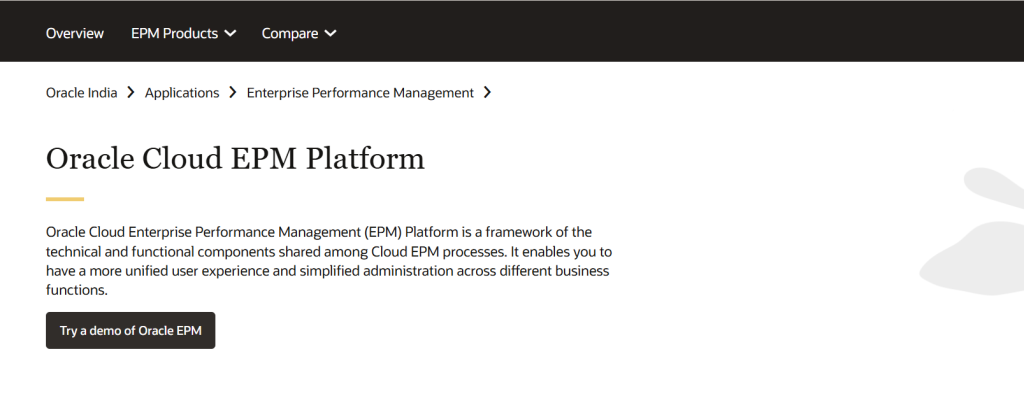Click the Oracle Cloud EPM Platform heading

235,159
